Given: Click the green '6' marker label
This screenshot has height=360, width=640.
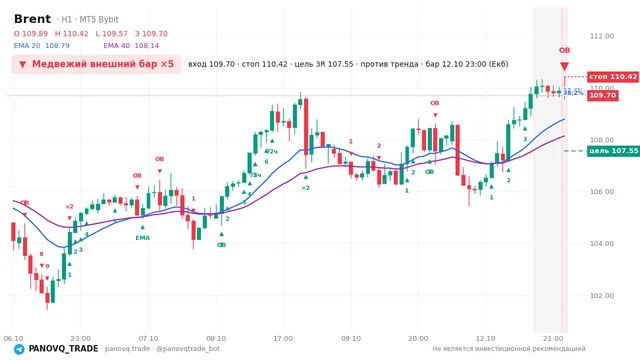Looking at the screenshot, I should [267, 162].
